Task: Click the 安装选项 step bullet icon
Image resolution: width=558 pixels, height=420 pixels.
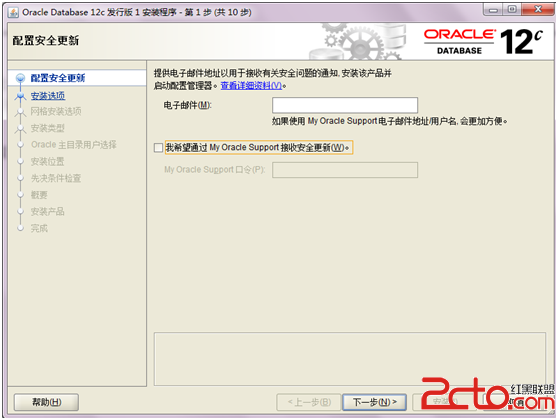Action: 21,96
